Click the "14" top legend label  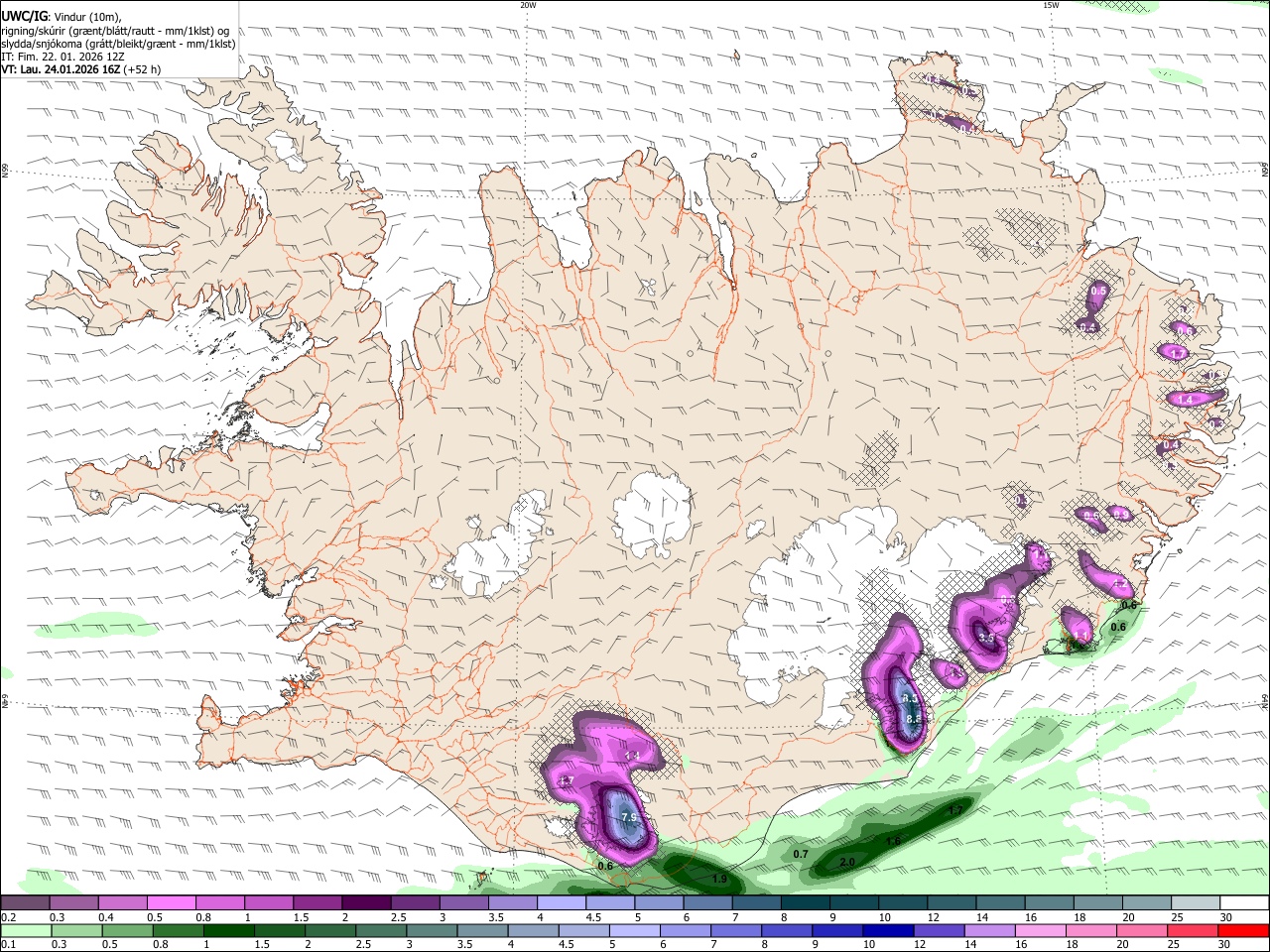coord(982,917)
